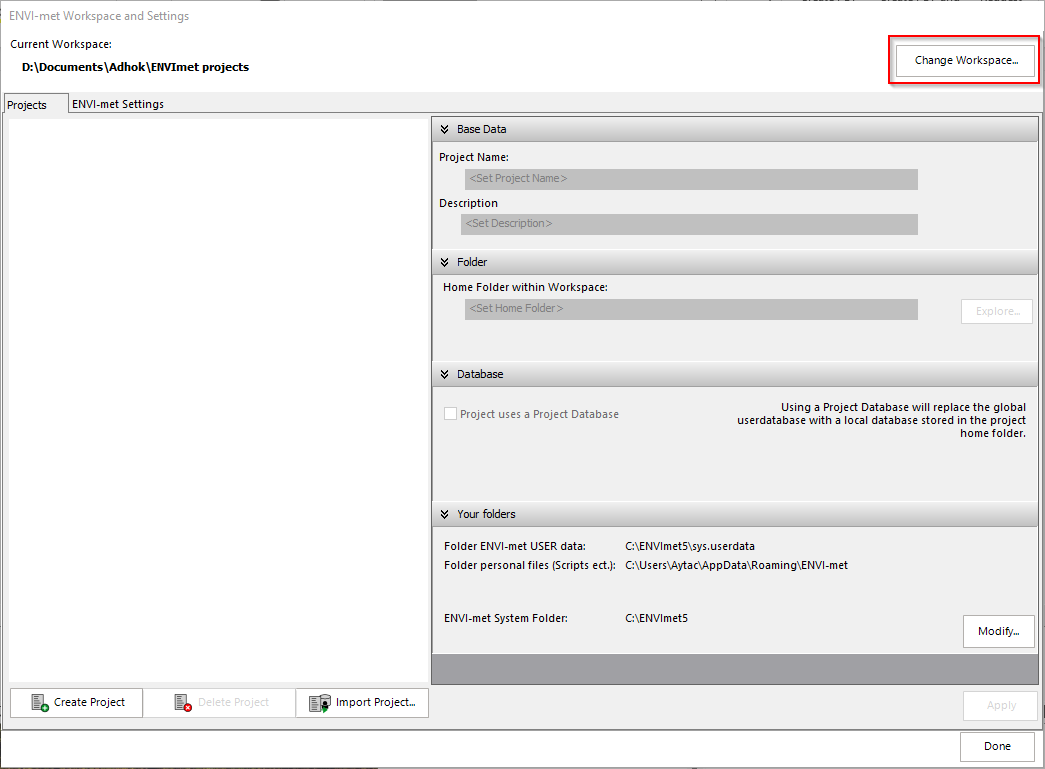Focus the Project Name field
This screenshot has width=1045, height=769.
pos(690,179)
